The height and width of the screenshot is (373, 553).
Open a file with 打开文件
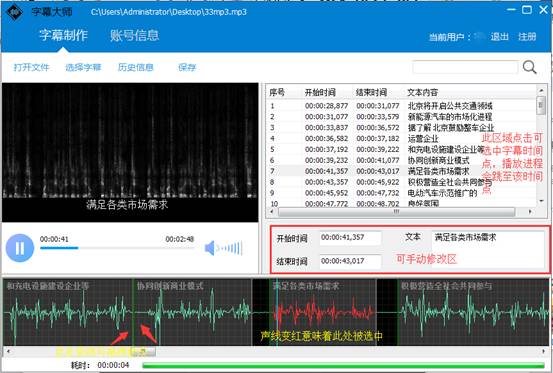pyautogui.click(x=31, y=67)
